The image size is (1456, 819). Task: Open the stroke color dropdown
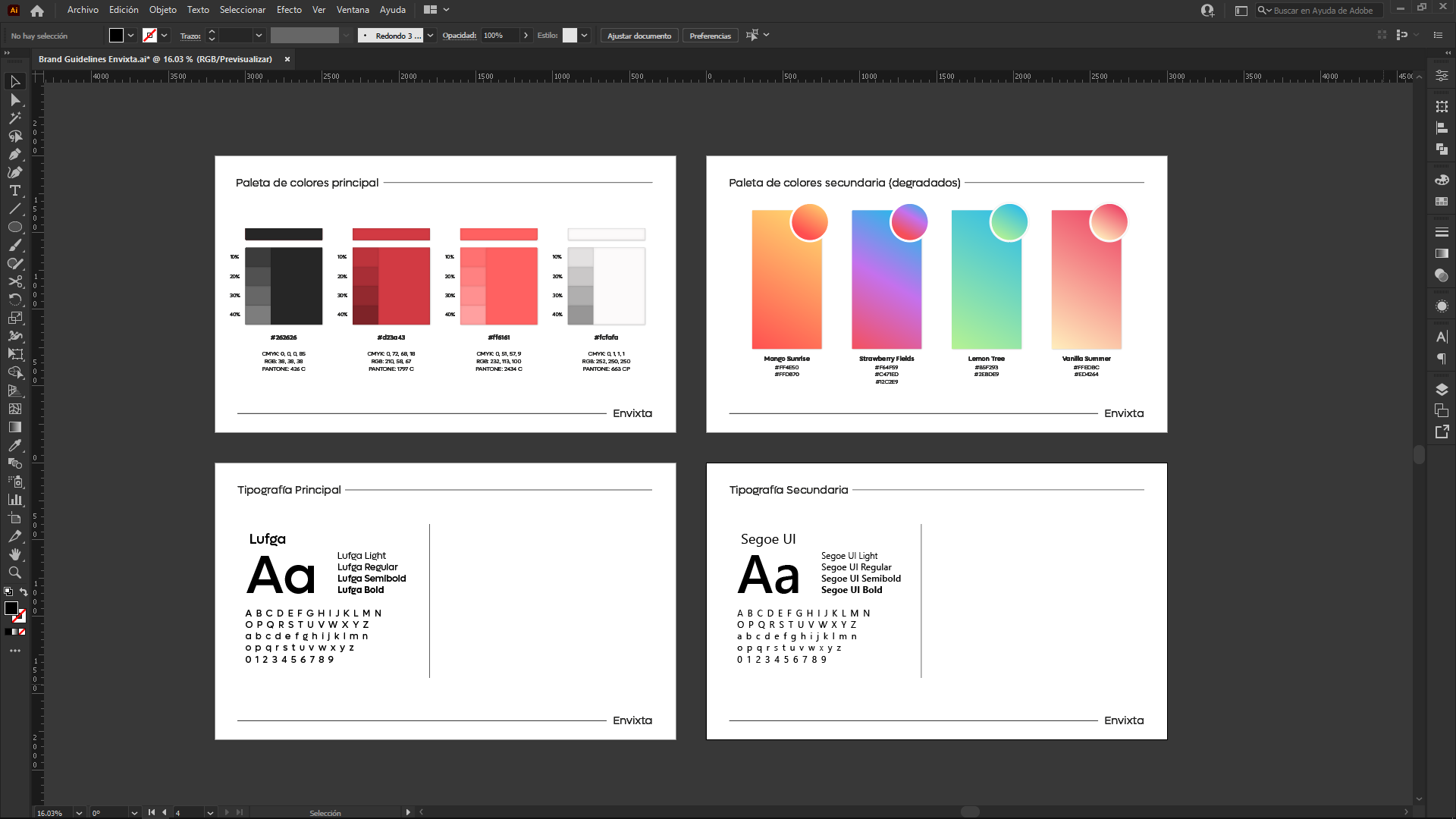tap(164, 35)
